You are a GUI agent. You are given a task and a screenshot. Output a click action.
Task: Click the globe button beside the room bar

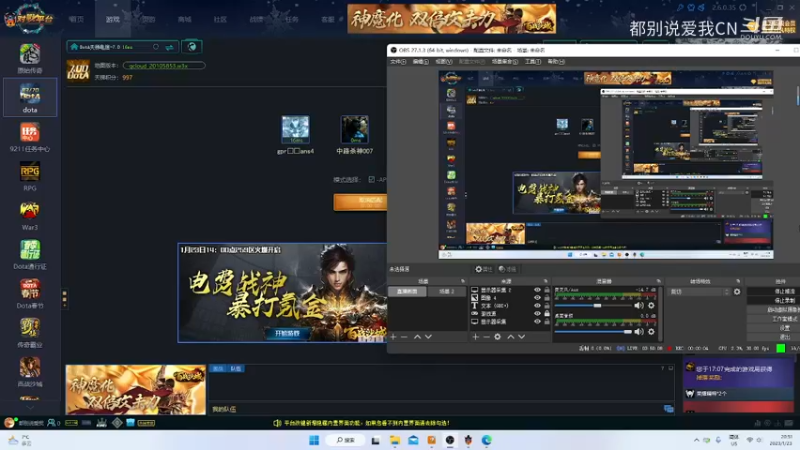pyautogui.click(x=192, y=47)
